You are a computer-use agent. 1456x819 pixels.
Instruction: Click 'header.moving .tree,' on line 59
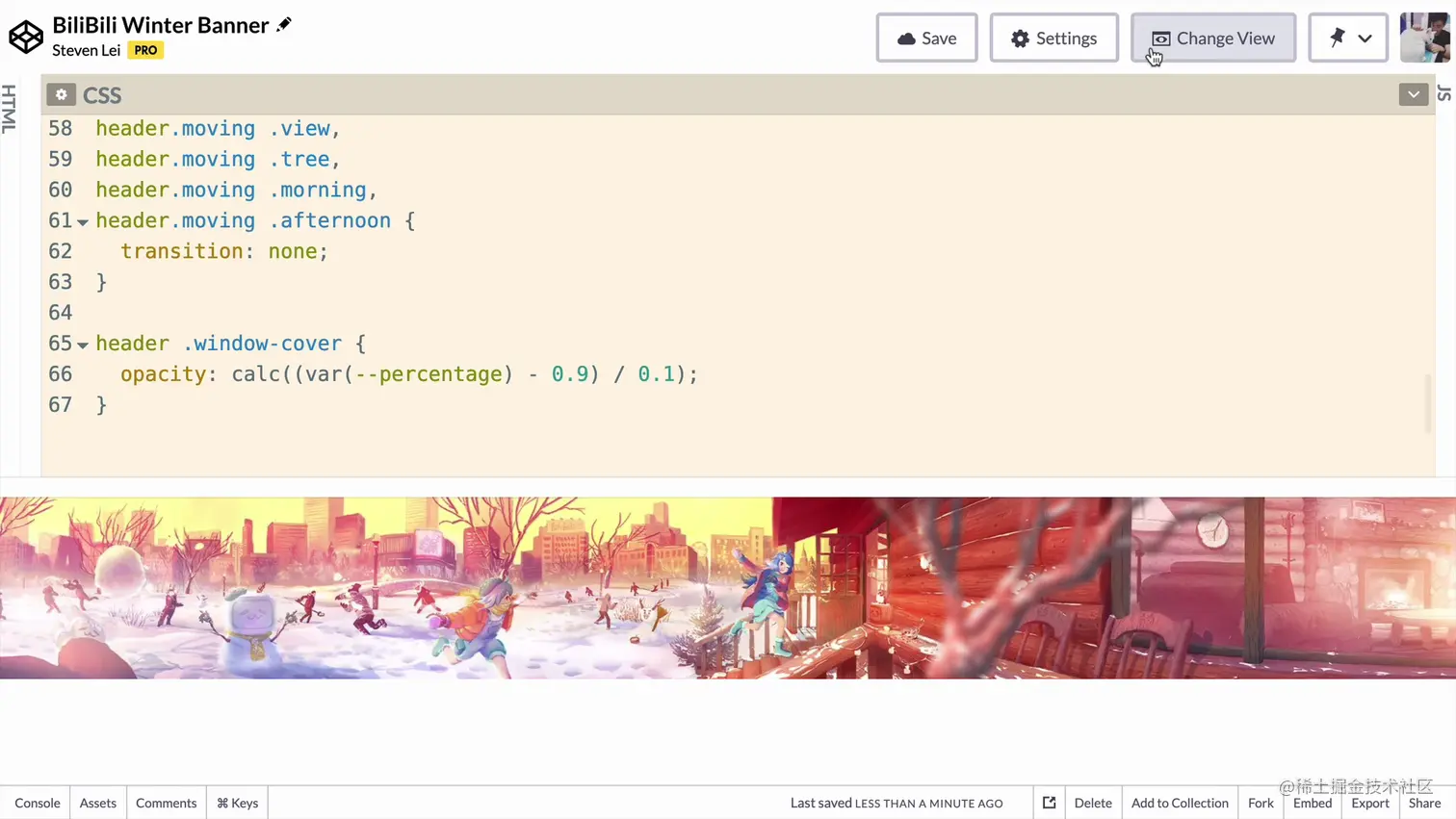[x=218, y=159]
